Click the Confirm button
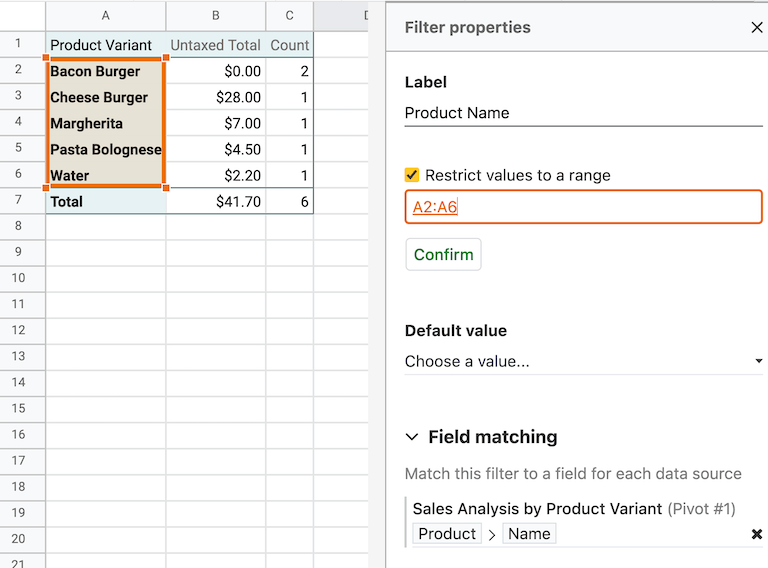The image size is (768, 568). 443,254
